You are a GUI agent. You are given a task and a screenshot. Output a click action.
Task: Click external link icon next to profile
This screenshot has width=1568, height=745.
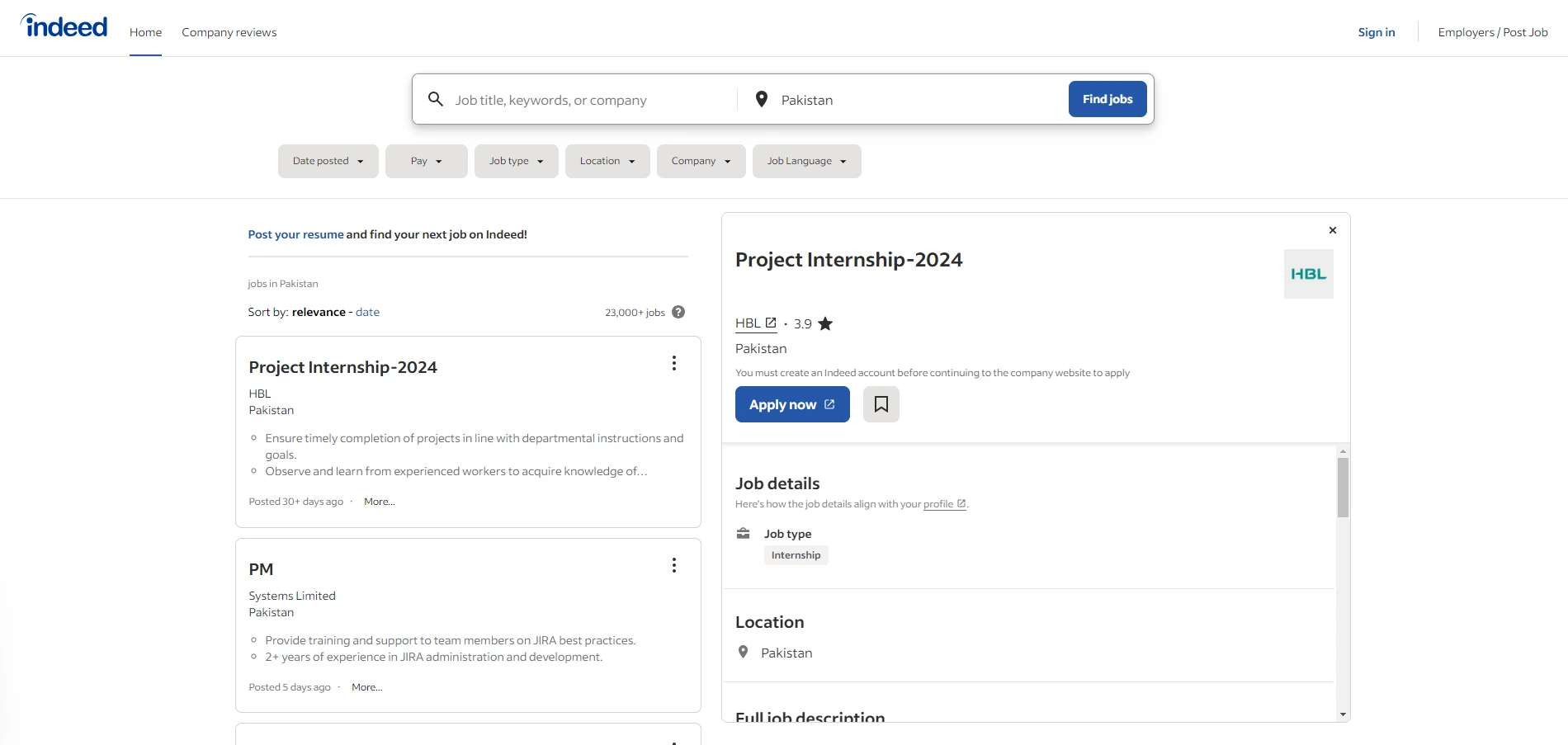pos(961,503)
